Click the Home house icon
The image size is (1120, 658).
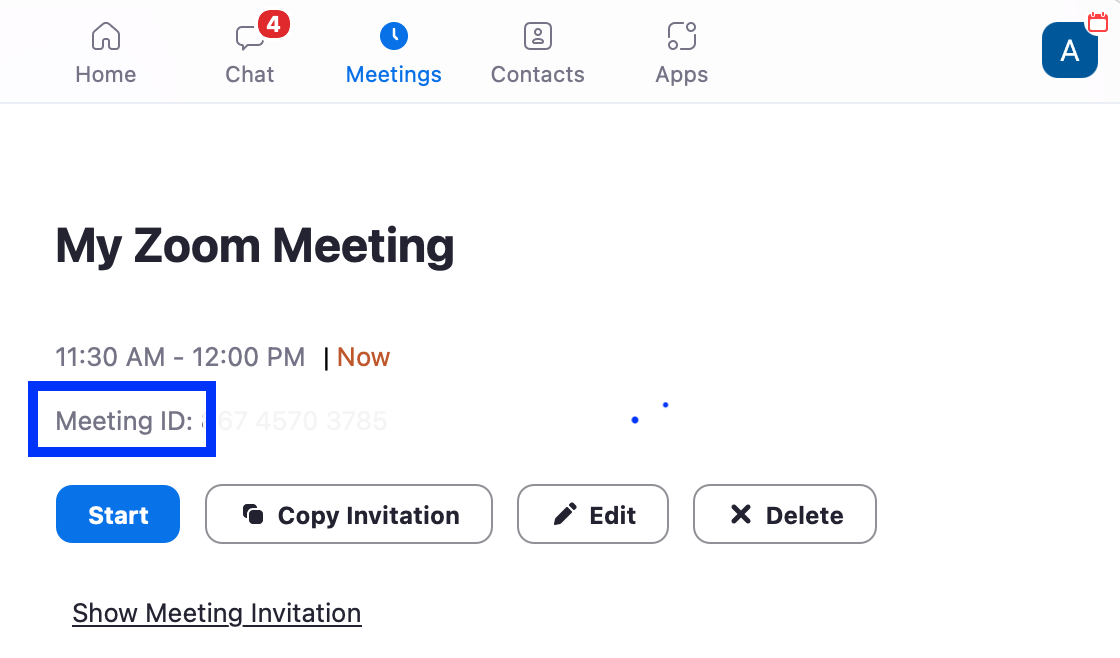coord(106,36)
